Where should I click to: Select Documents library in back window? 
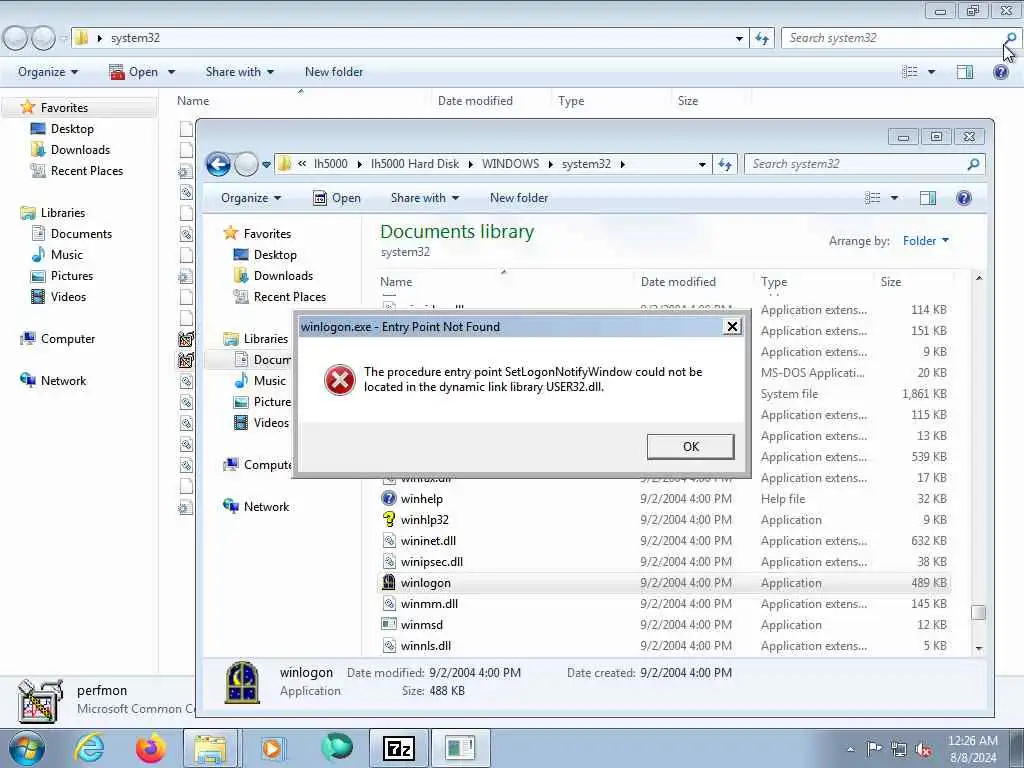[82, 234]
